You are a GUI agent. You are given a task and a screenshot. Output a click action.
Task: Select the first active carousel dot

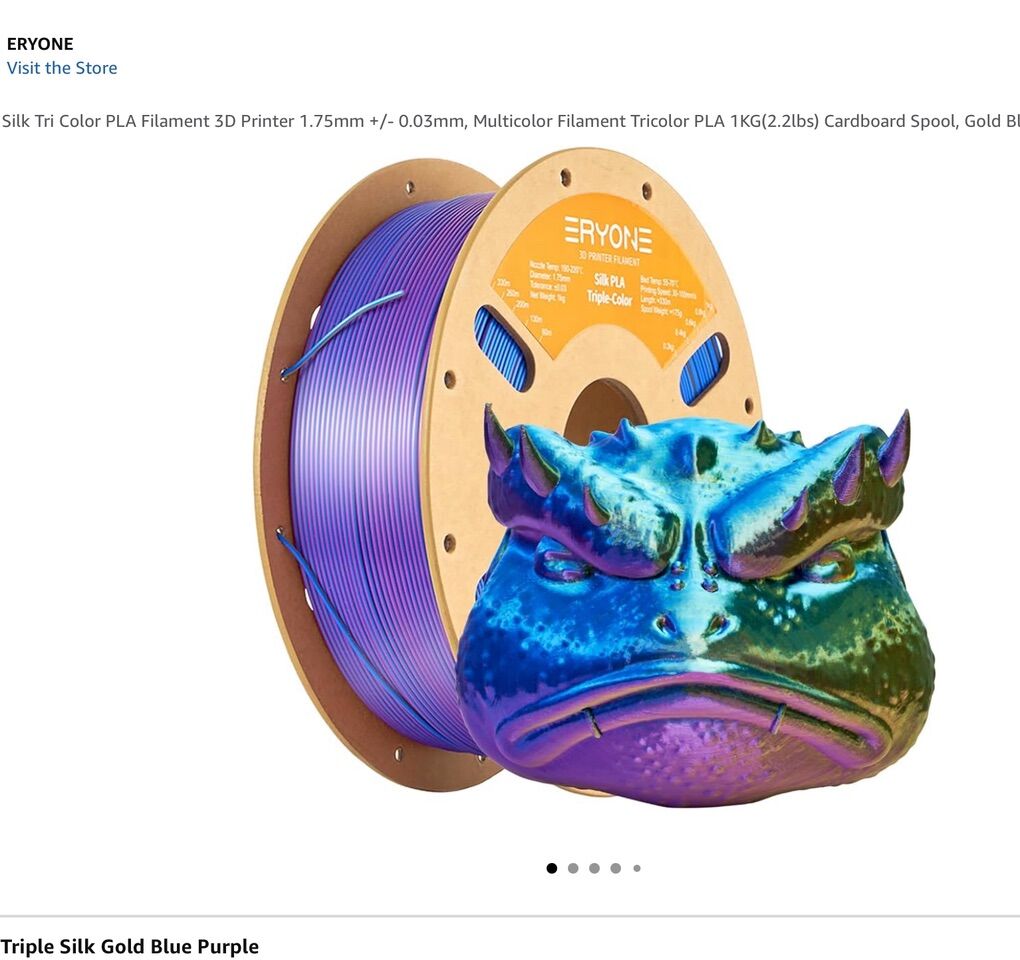pyautogui.click(x=552, y=868)
